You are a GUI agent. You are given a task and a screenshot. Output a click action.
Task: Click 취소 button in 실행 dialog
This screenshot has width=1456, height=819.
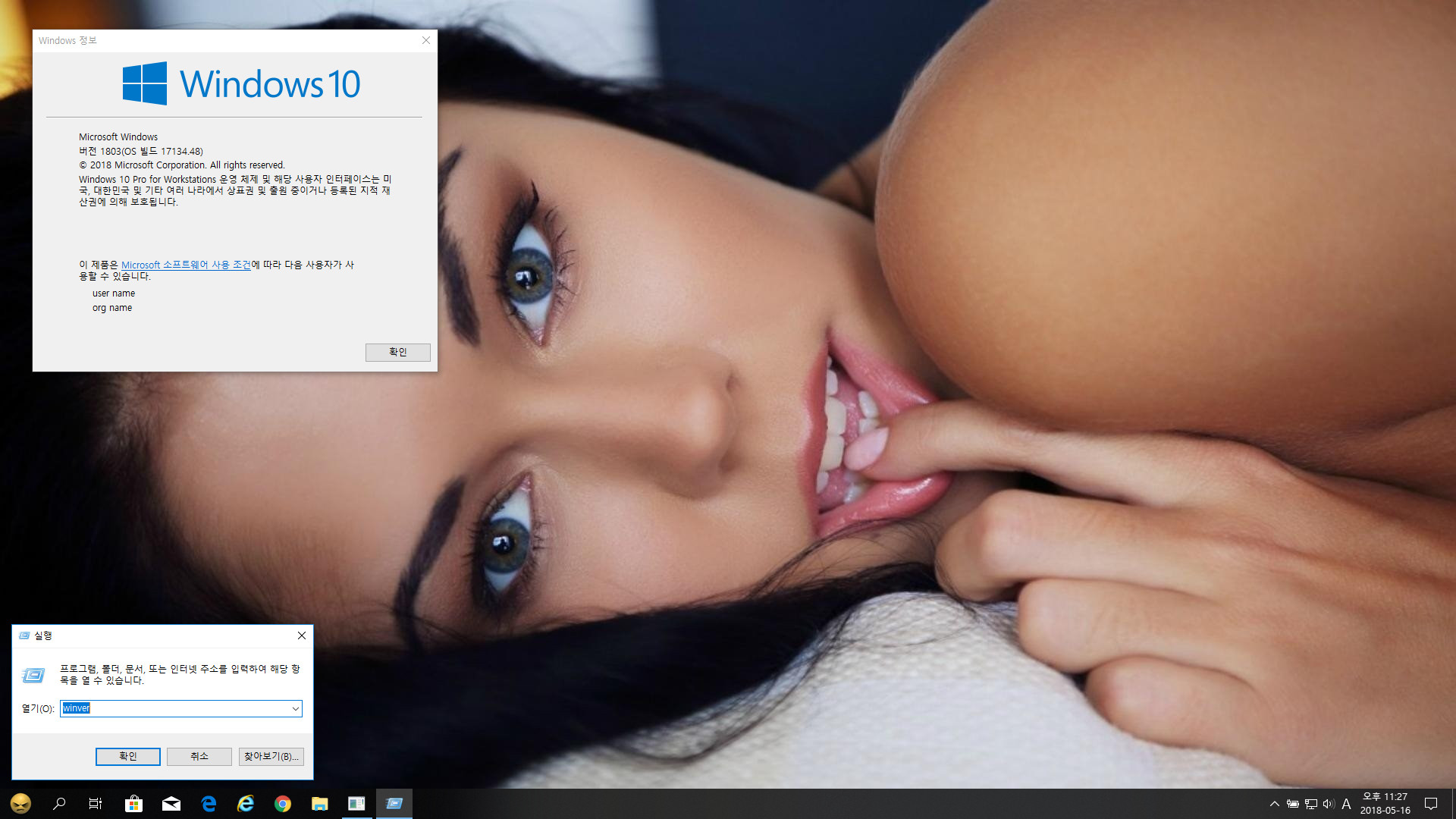pyautogui.click(x=199, y=756)
